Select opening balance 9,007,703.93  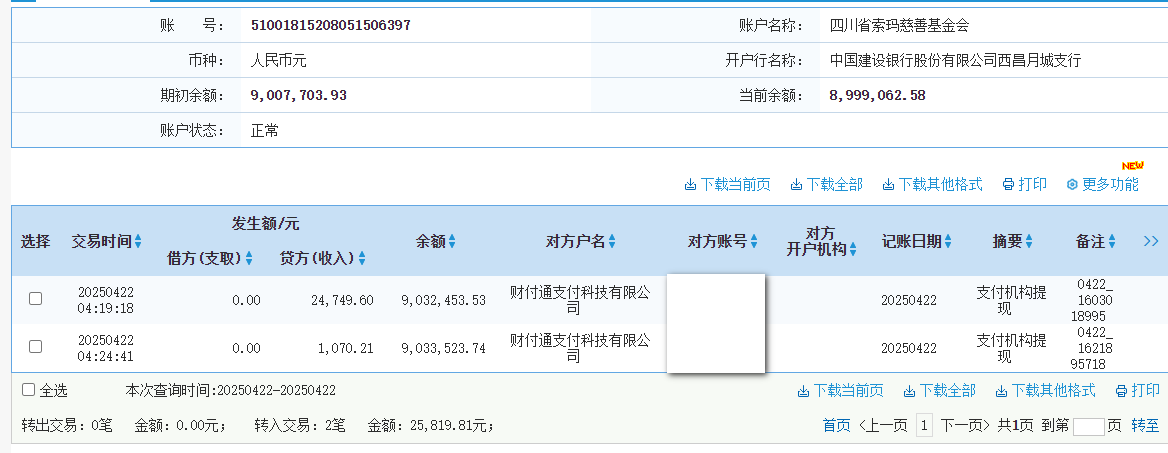[x=299, y=95]
